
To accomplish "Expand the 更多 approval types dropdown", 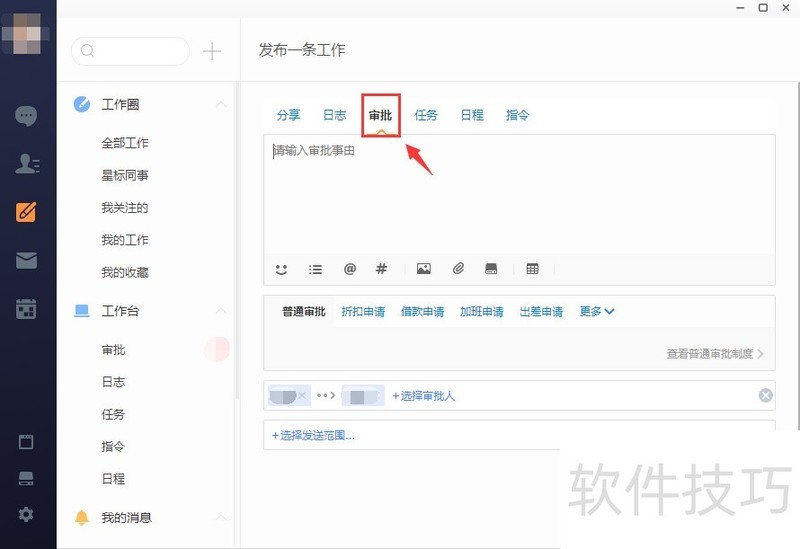I will click(597, 311).
